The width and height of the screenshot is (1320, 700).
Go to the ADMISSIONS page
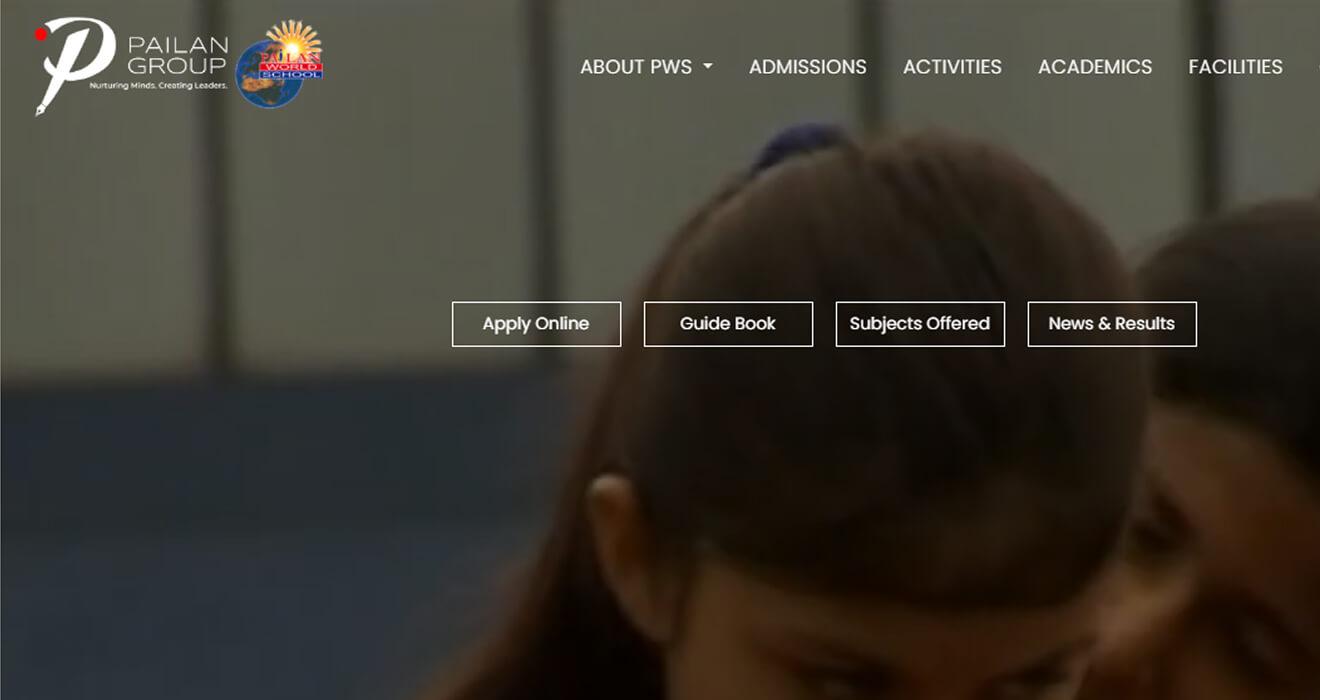pos(807,67)
